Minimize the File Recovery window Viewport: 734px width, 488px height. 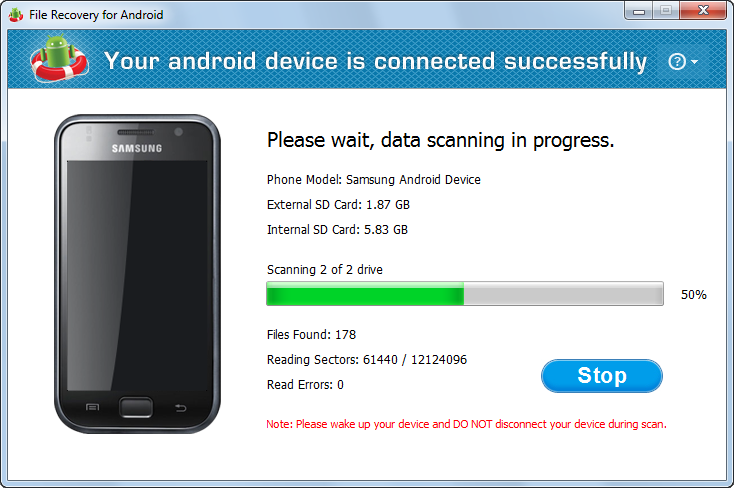click(x=639, y=11)
